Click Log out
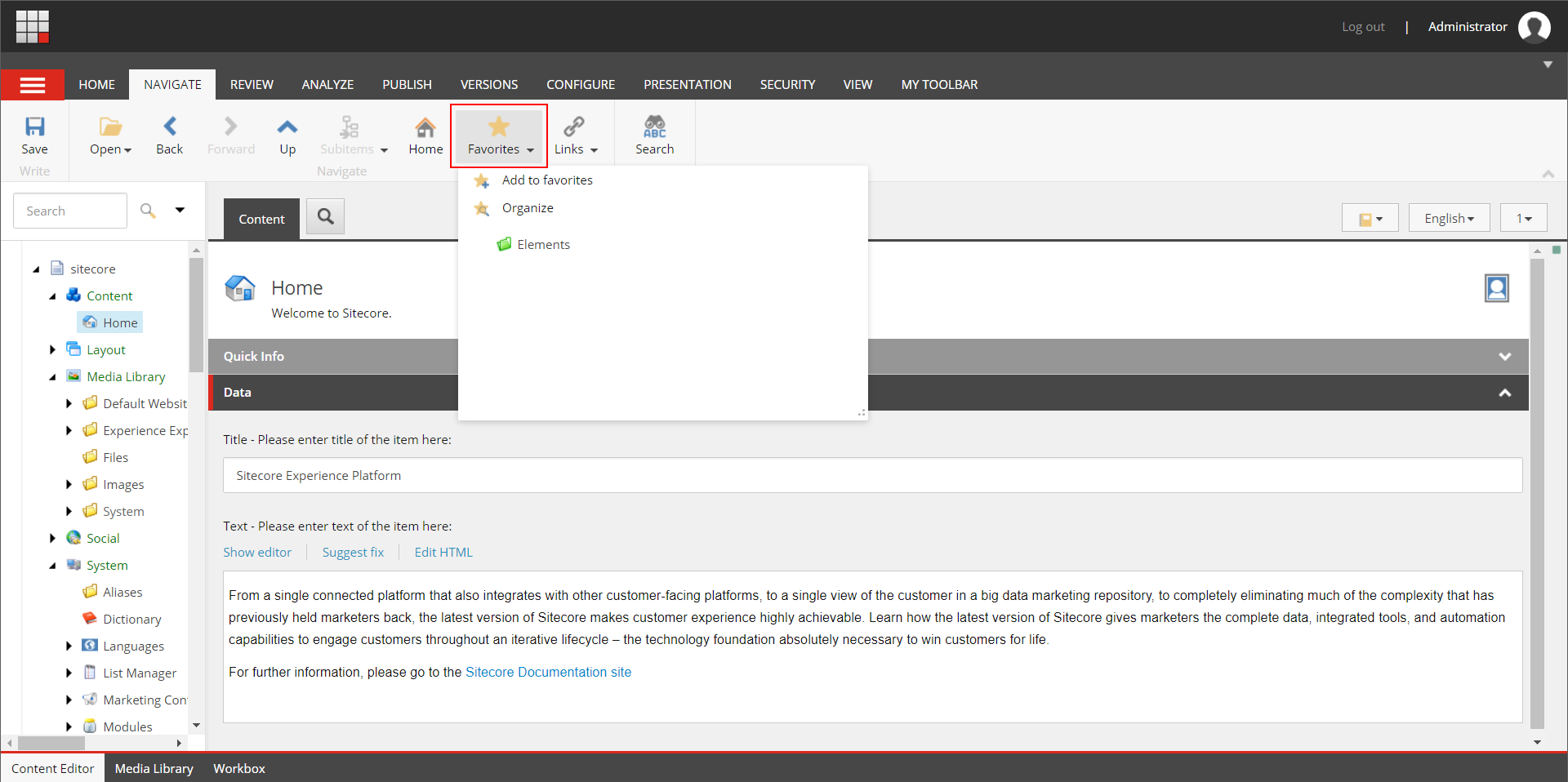The width and height of the screenshot is (1568, 782). tap(1363, 27)
